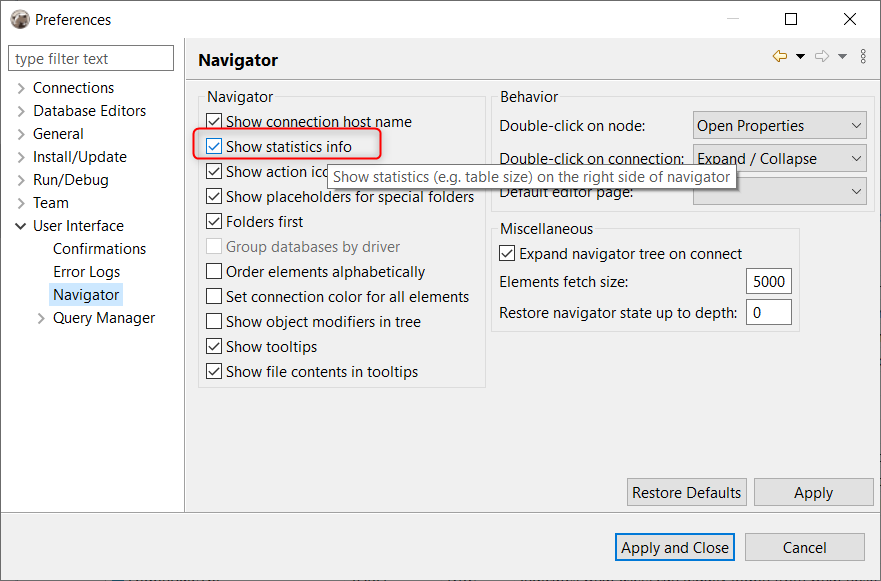This screenshot has width=881, height=581.
Task: Toggle Expand navigator tree on connect
Action: [506, 253]
